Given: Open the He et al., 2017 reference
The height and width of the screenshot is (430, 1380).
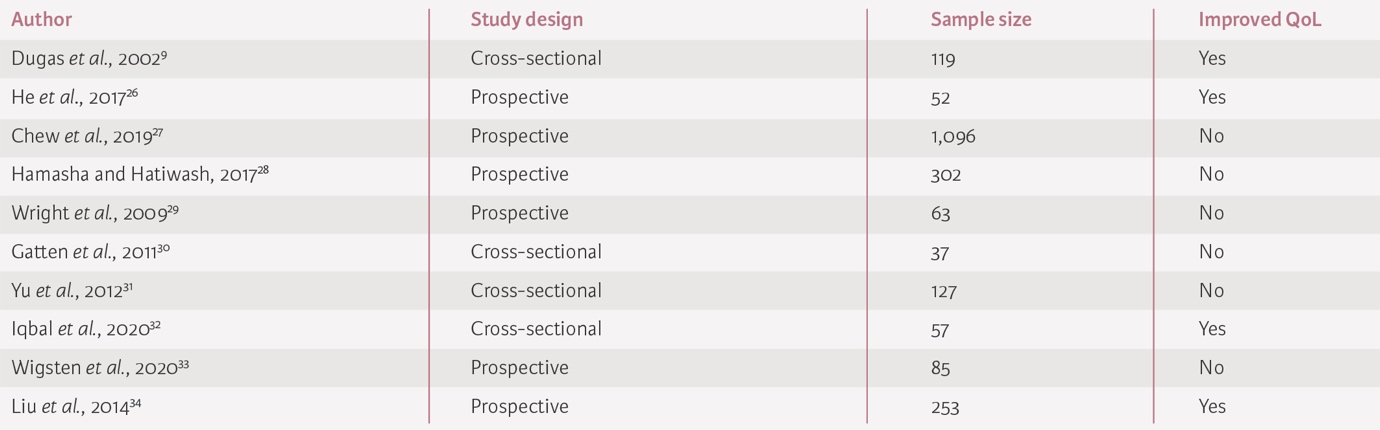Looking at the screenshot, I should click(74, 98).
